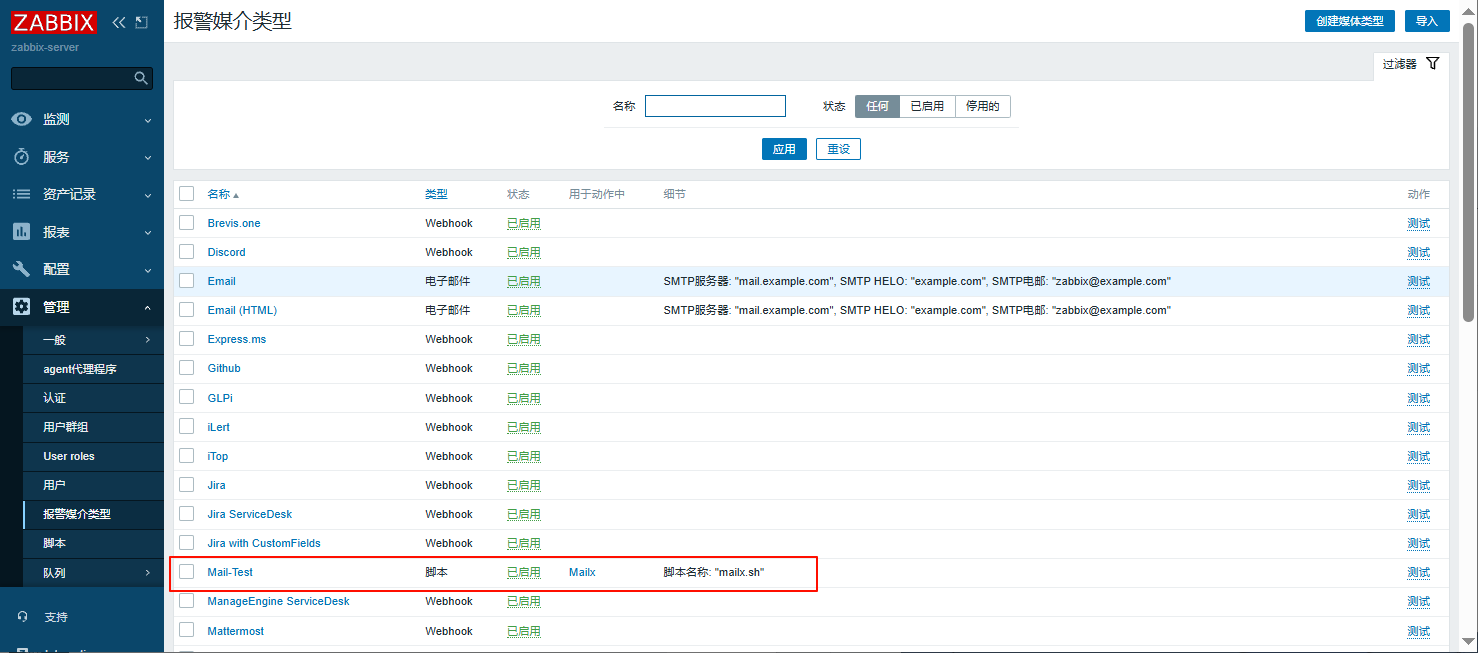Screen dimensions: 1478x653
Task: Click the search magnifier icon in sidebar
Action: click(x=141, y=78)
